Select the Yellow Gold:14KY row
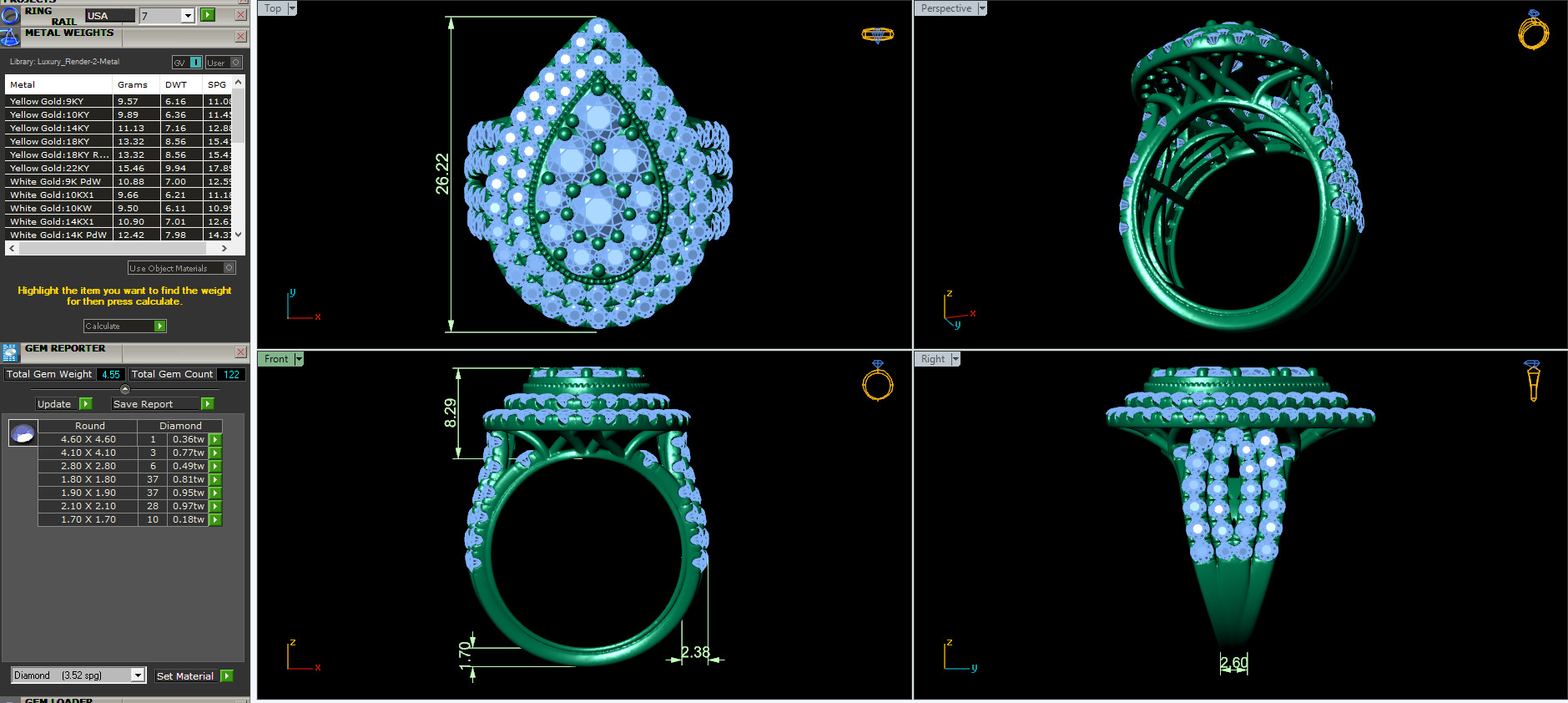The width and height of the screenshot is (1568, 703). (118, 128)
